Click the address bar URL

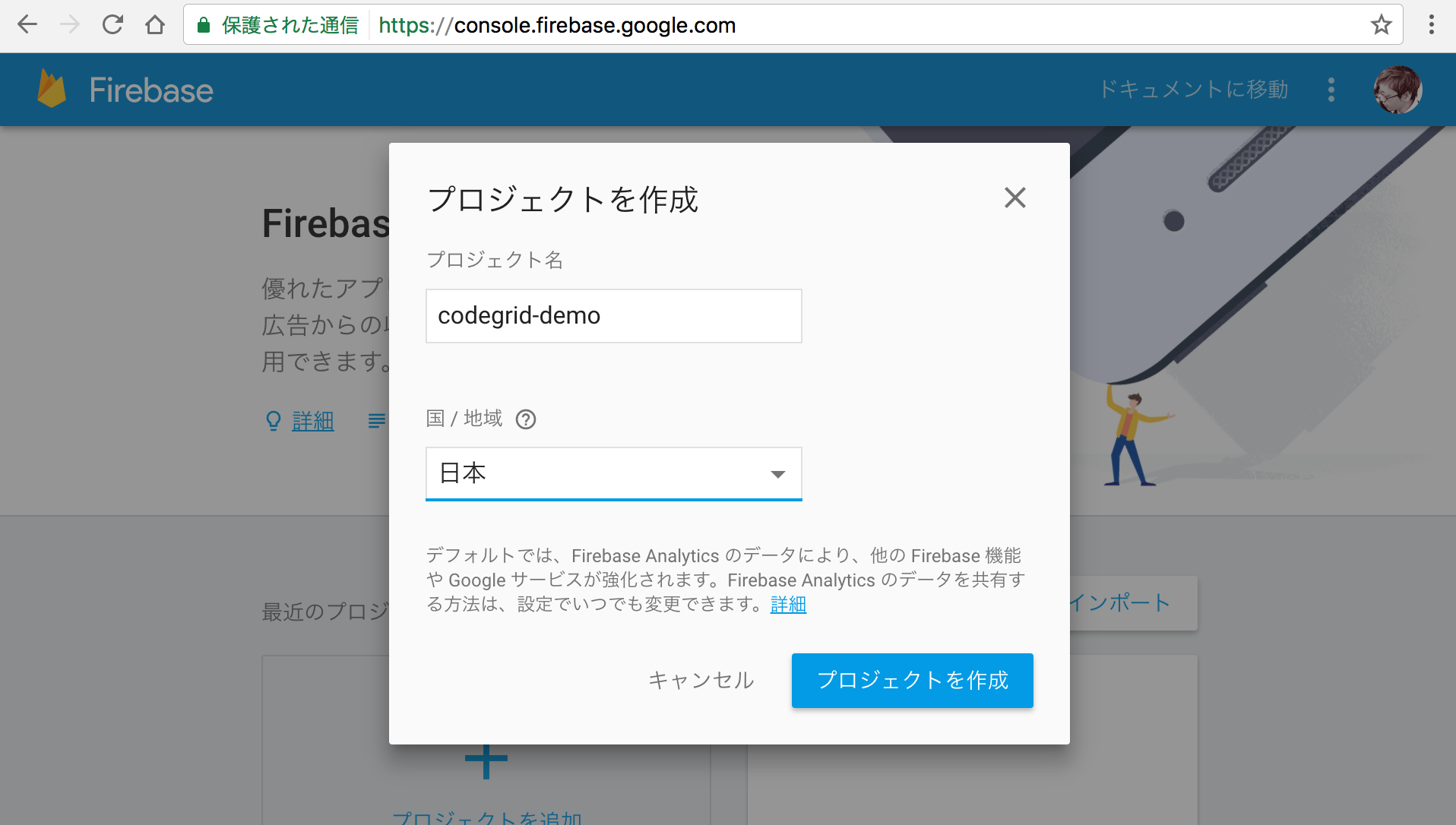pos(557,25)
